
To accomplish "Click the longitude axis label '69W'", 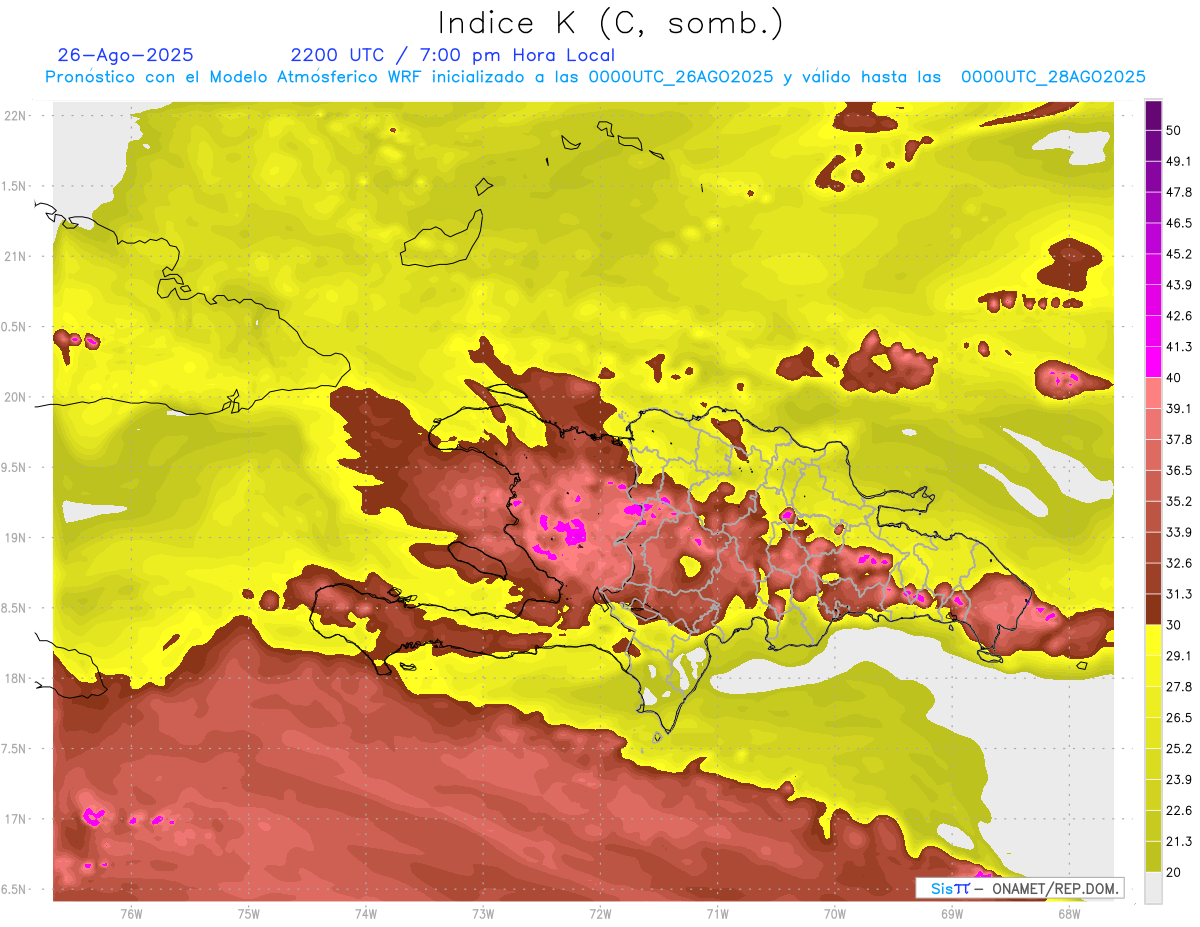I will [952, 914].
